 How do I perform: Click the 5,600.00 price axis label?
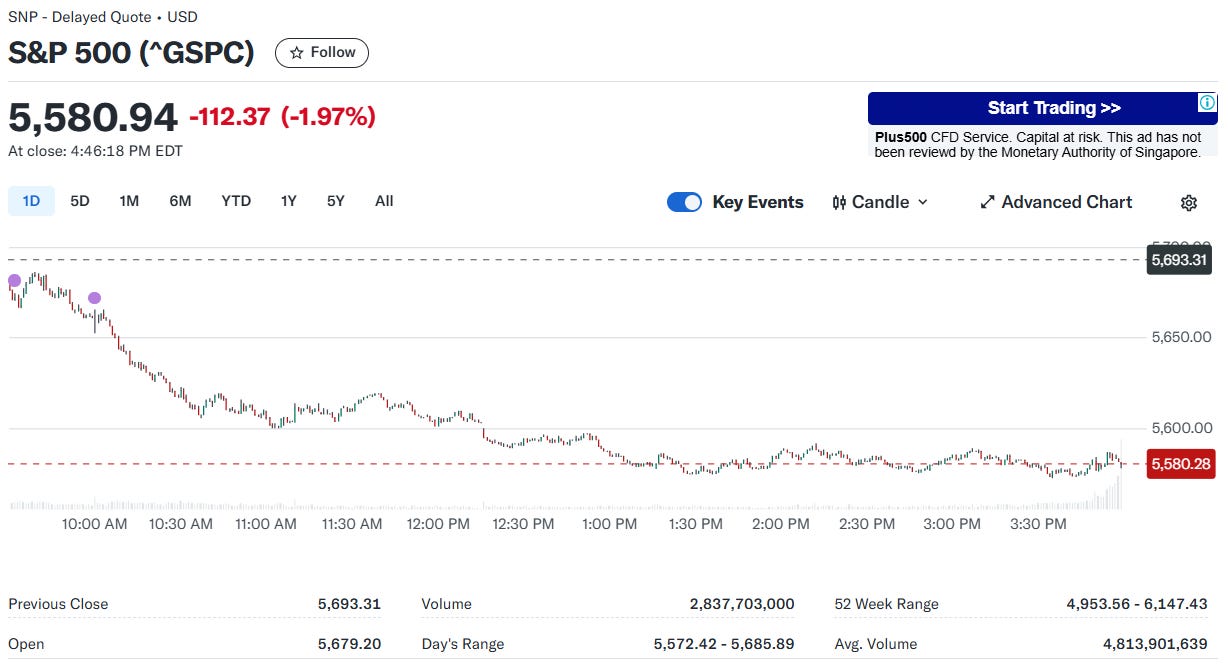point(1181,428)
